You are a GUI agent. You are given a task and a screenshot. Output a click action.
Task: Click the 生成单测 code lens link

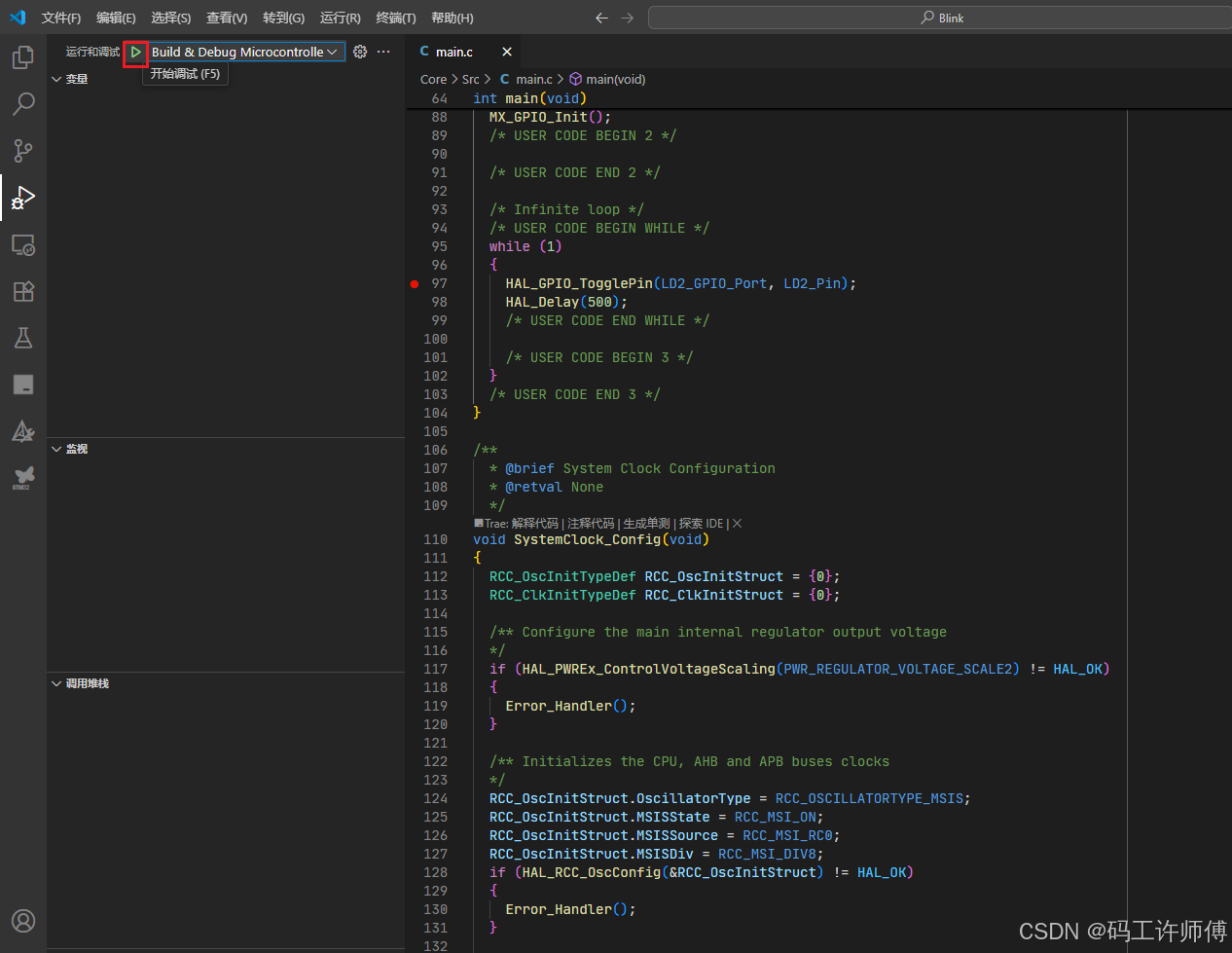pos(647,524)
